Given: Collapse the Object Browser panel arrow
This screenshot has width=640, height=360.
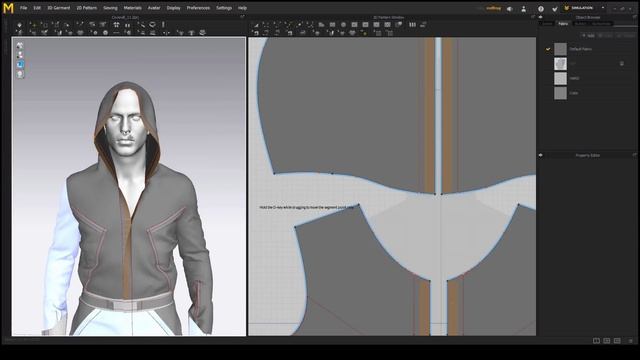Looking at the screenshot, I should tap(541, 18).
